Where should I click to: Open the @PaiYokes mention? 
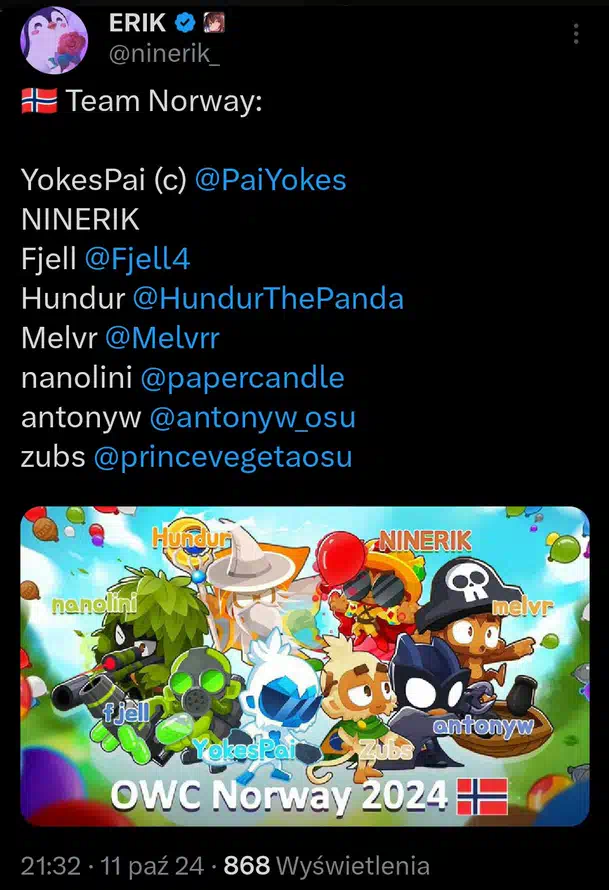click(271, 180)
